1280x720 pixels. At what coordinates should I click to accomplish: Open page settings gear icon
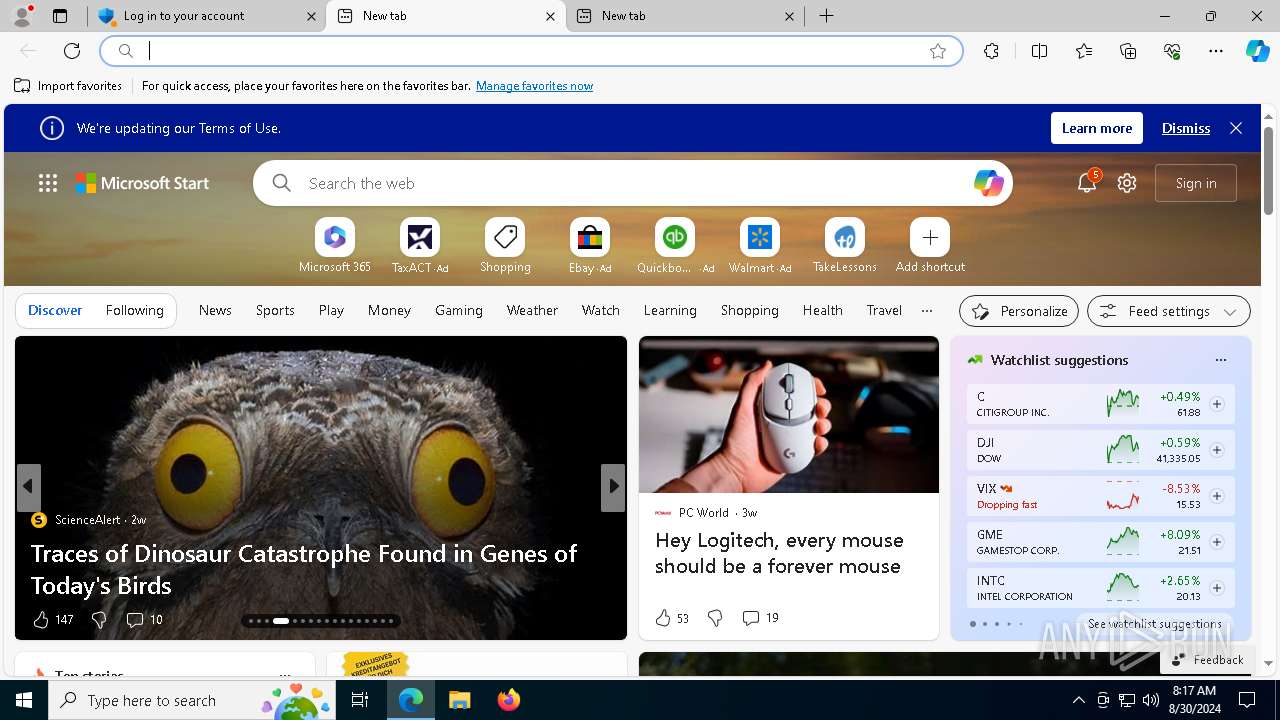tap(1127, 183)
